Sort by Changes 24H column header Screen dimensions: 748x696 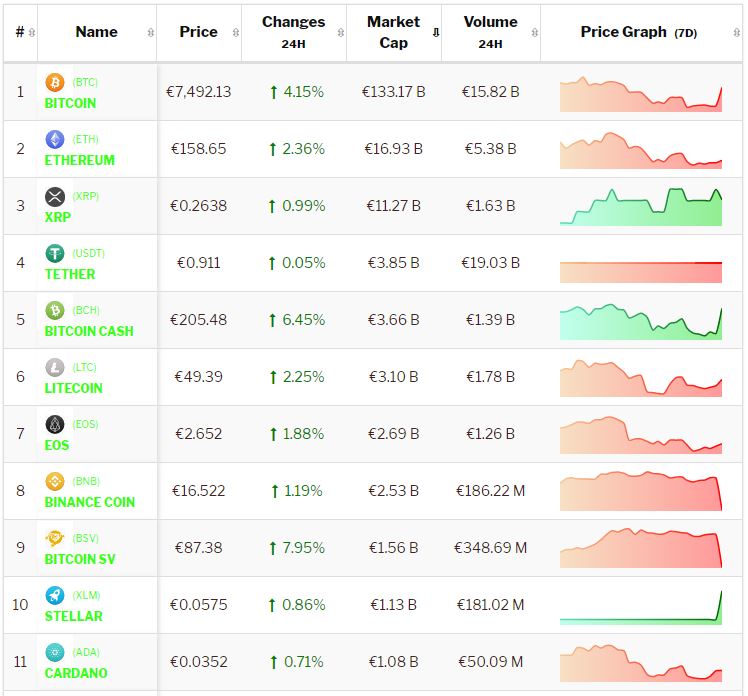293,32
